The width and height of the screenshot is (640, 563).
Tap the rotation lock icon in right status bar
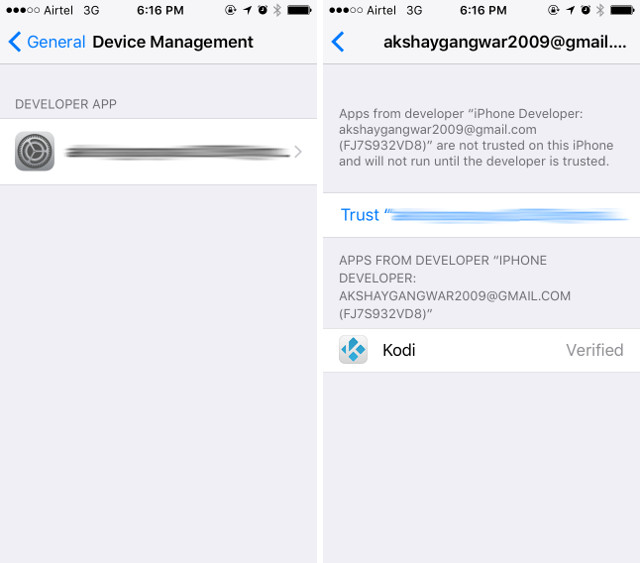[553, 10]
